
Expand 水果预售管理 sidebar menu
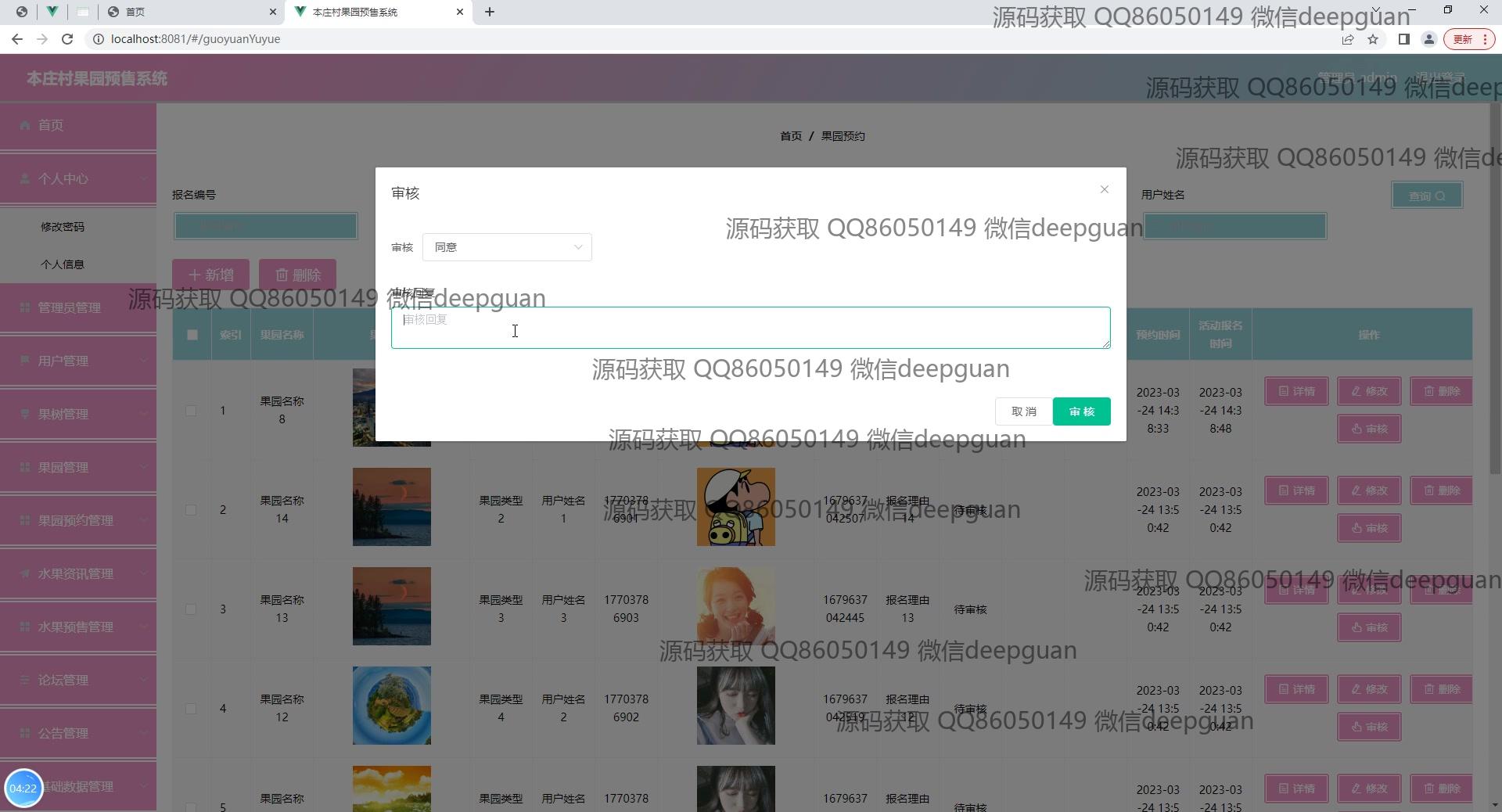point(78,627)
